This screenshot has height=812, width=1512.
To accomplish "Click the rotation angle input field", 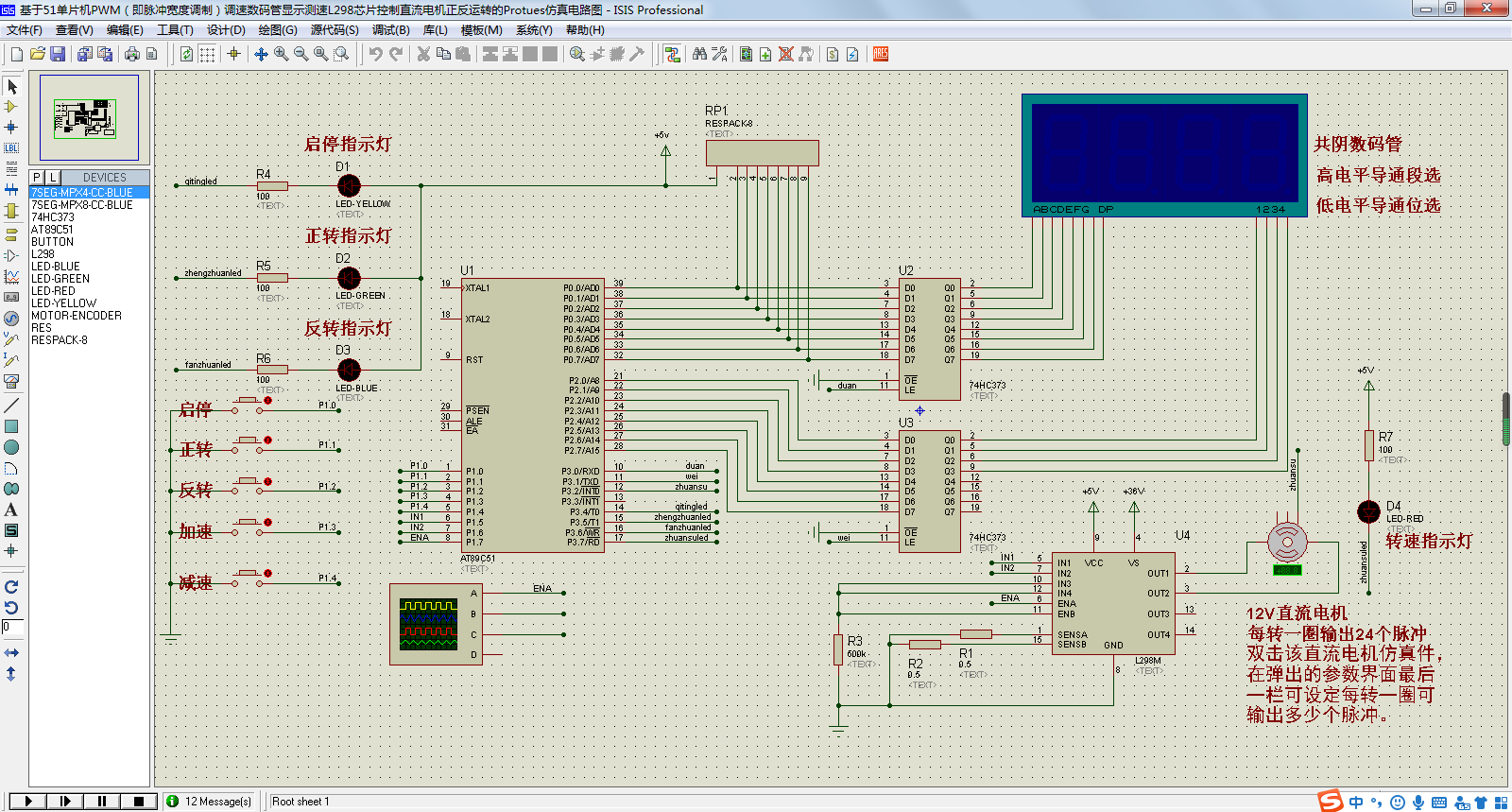I will point(11,627).
